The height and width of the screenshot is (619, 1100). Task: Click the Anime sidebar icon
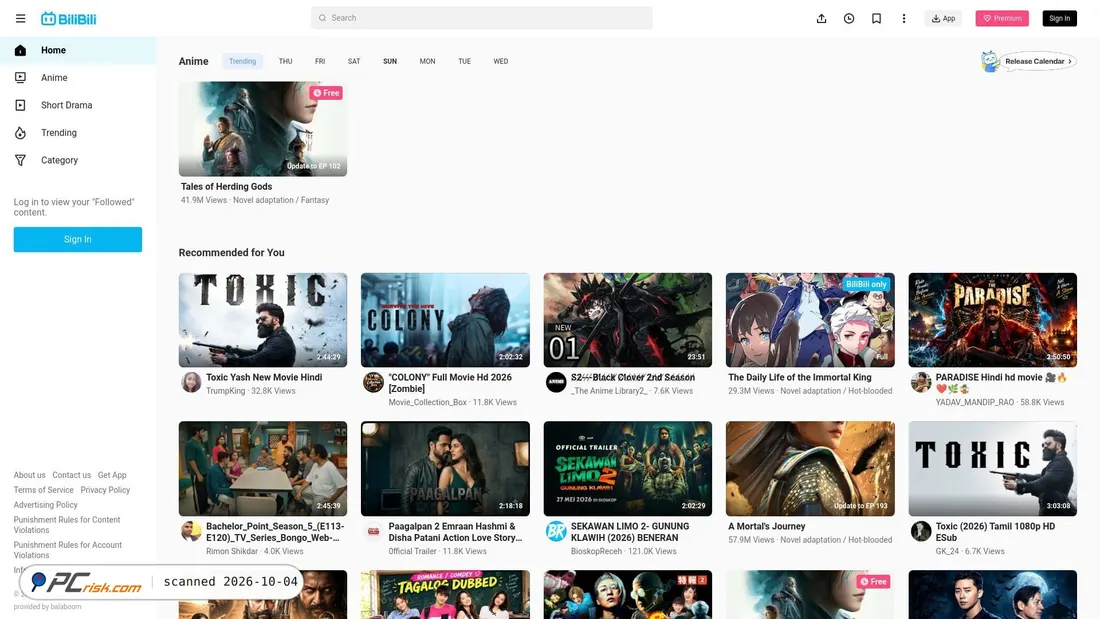20,78
